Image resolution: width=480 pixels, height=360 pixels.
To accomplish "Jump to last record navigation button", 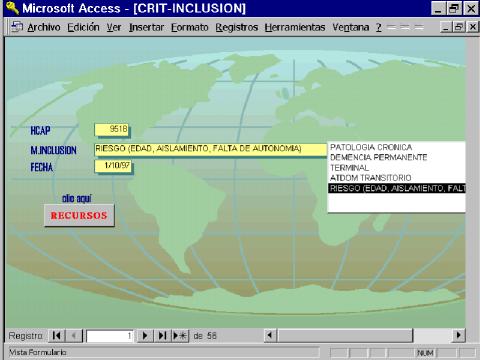I will point(162,335).
